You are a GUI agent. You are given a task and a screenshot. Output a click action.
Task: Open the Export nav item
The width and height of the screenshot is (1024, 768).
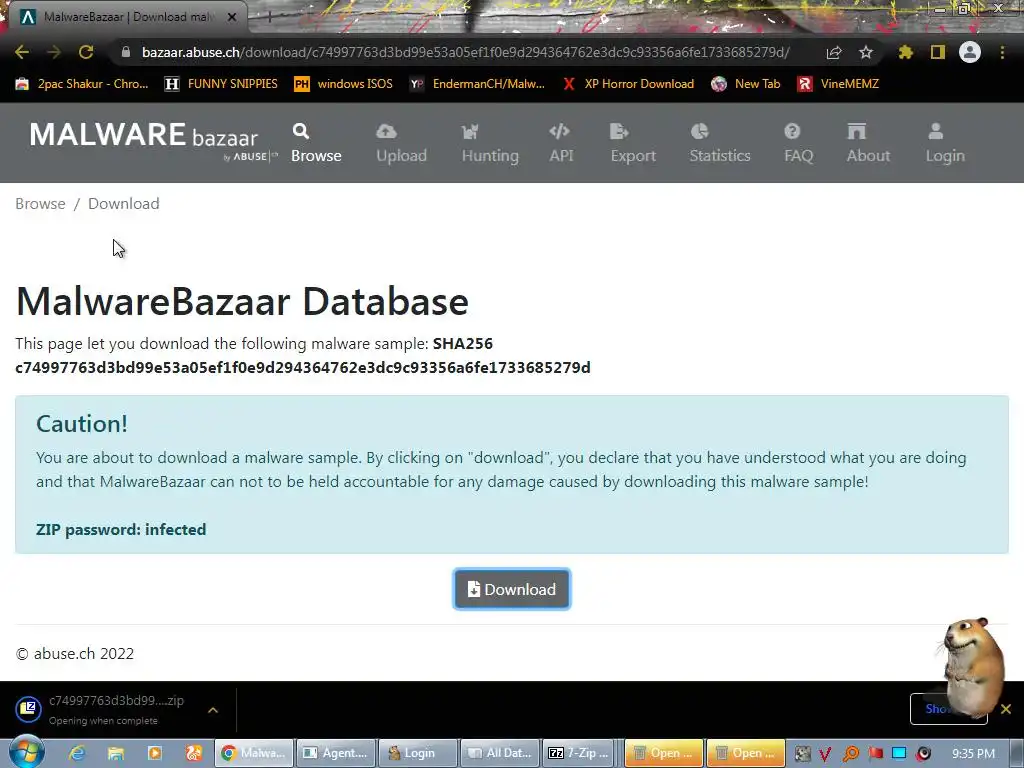click(x=633, y=143)
